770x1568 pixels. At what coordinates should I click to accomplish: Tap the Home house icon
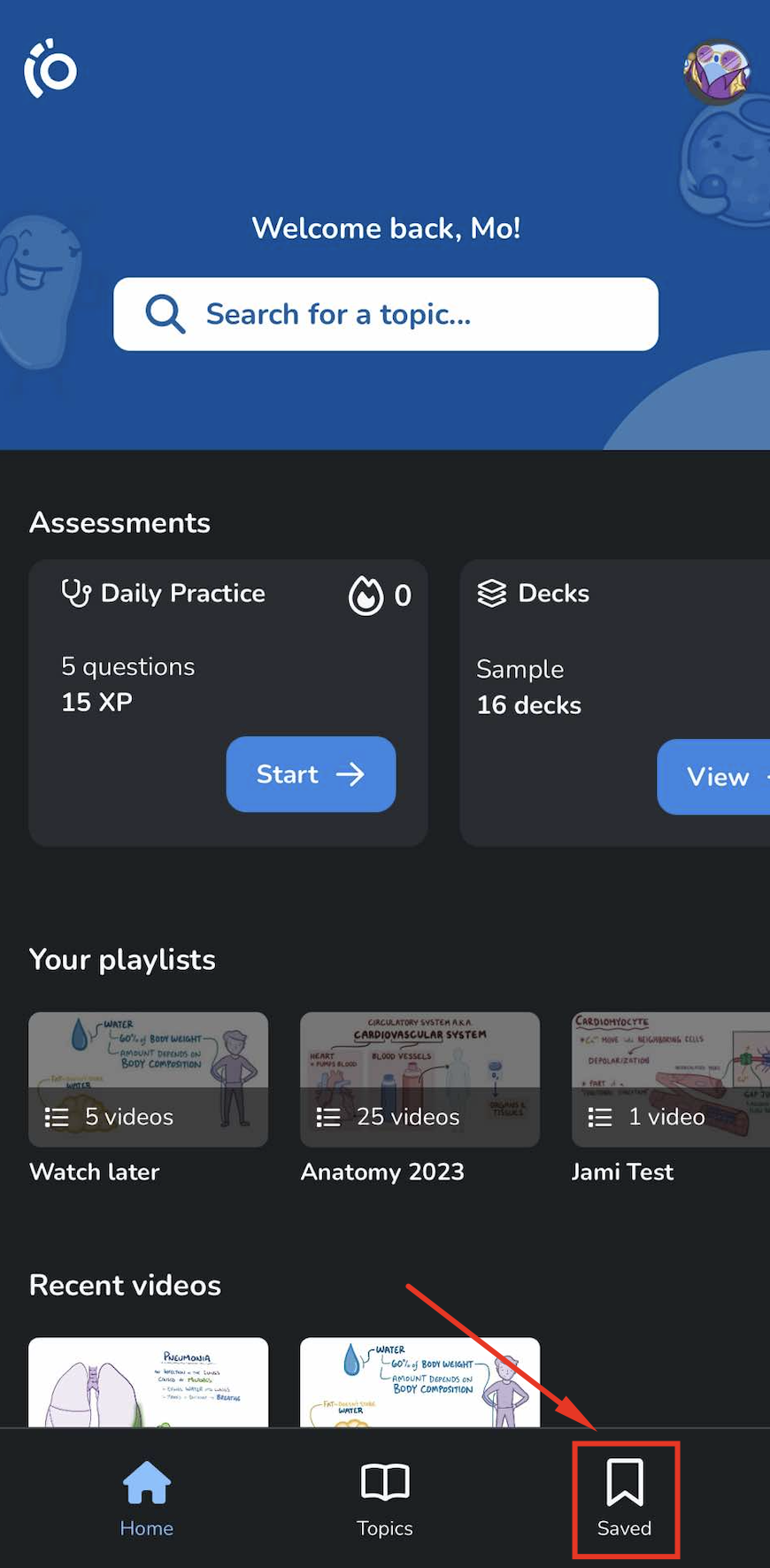coord(147,1483)
